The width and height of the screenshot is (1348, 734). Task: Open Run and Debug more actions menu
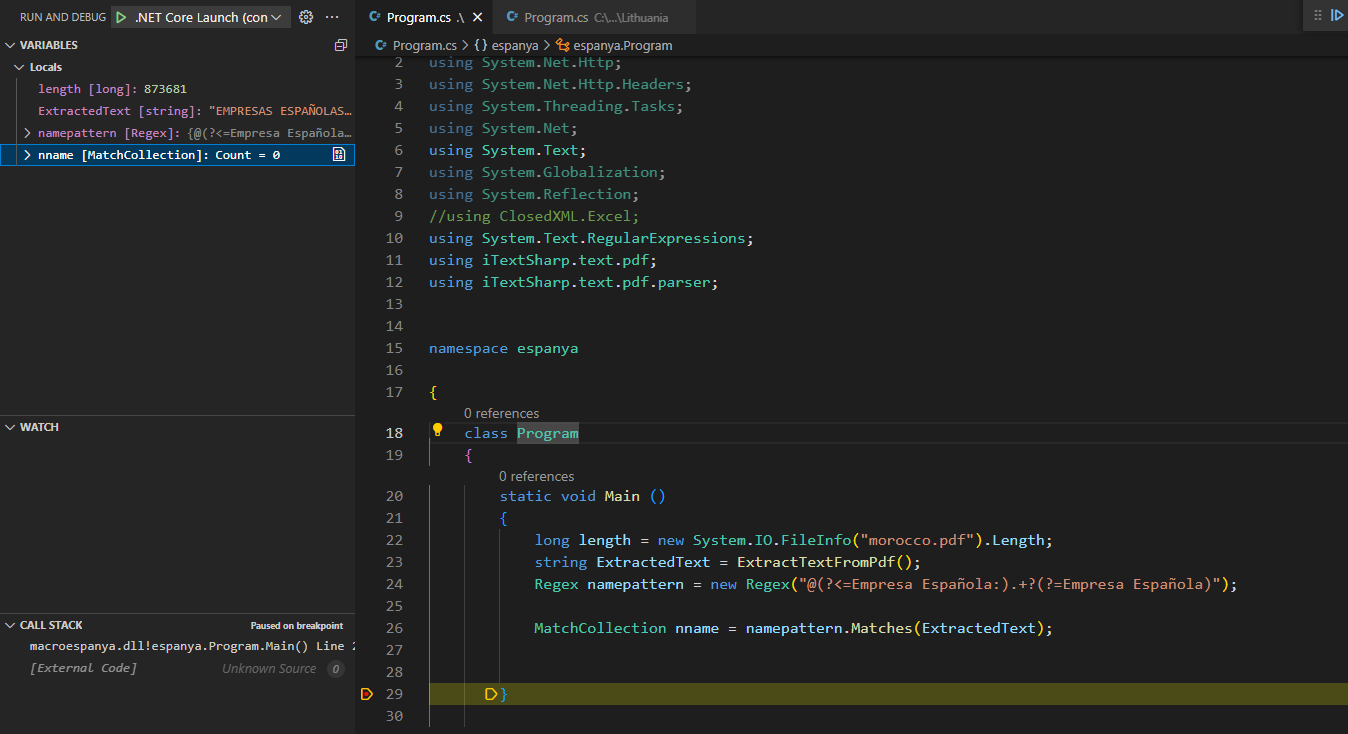coord(333,17)
